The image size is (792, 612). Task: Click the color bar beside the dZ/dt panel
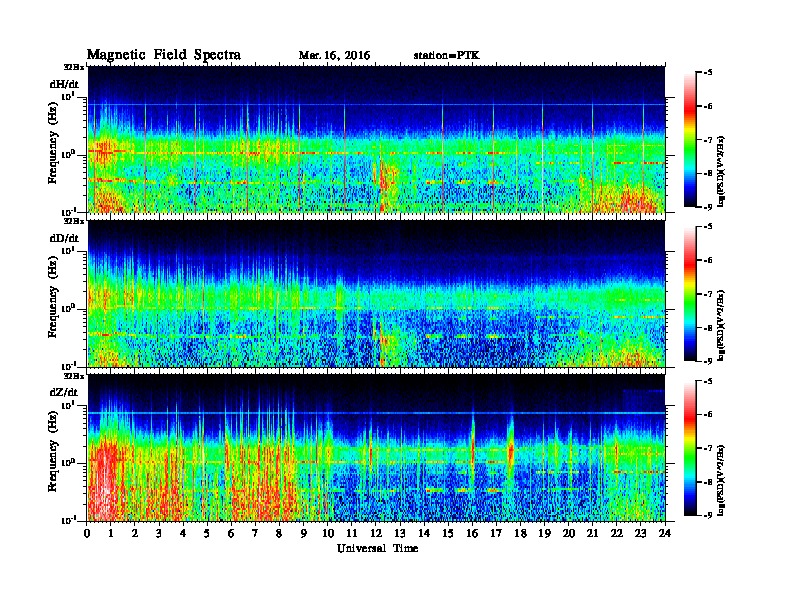click(x=690, y=448)
